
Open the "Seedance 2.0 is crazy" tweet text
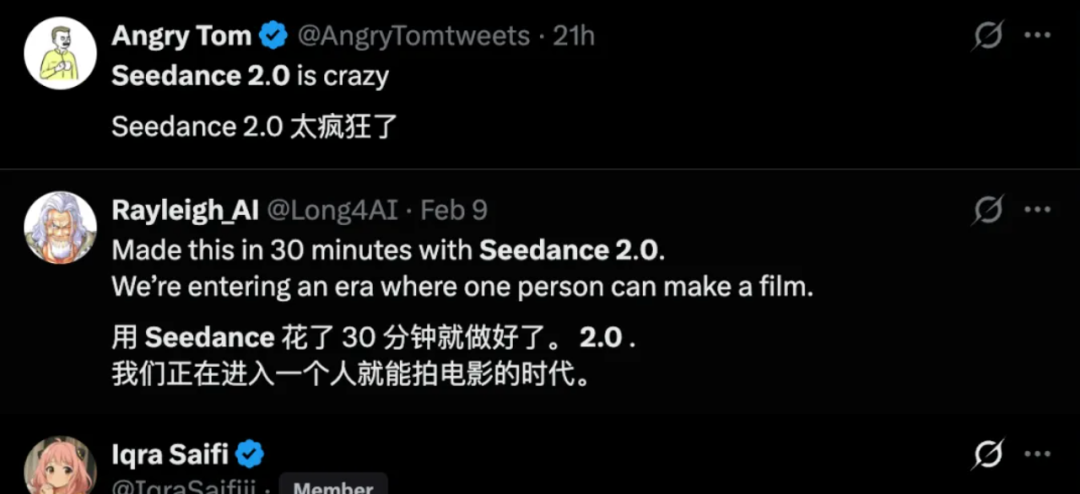pos(250,77)
